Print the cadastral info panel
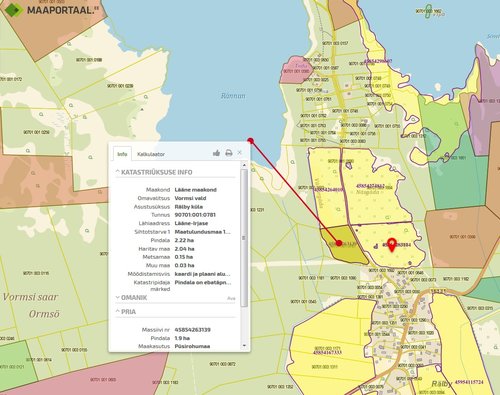The width and height of the screenshot is (500, 395). 229,153
